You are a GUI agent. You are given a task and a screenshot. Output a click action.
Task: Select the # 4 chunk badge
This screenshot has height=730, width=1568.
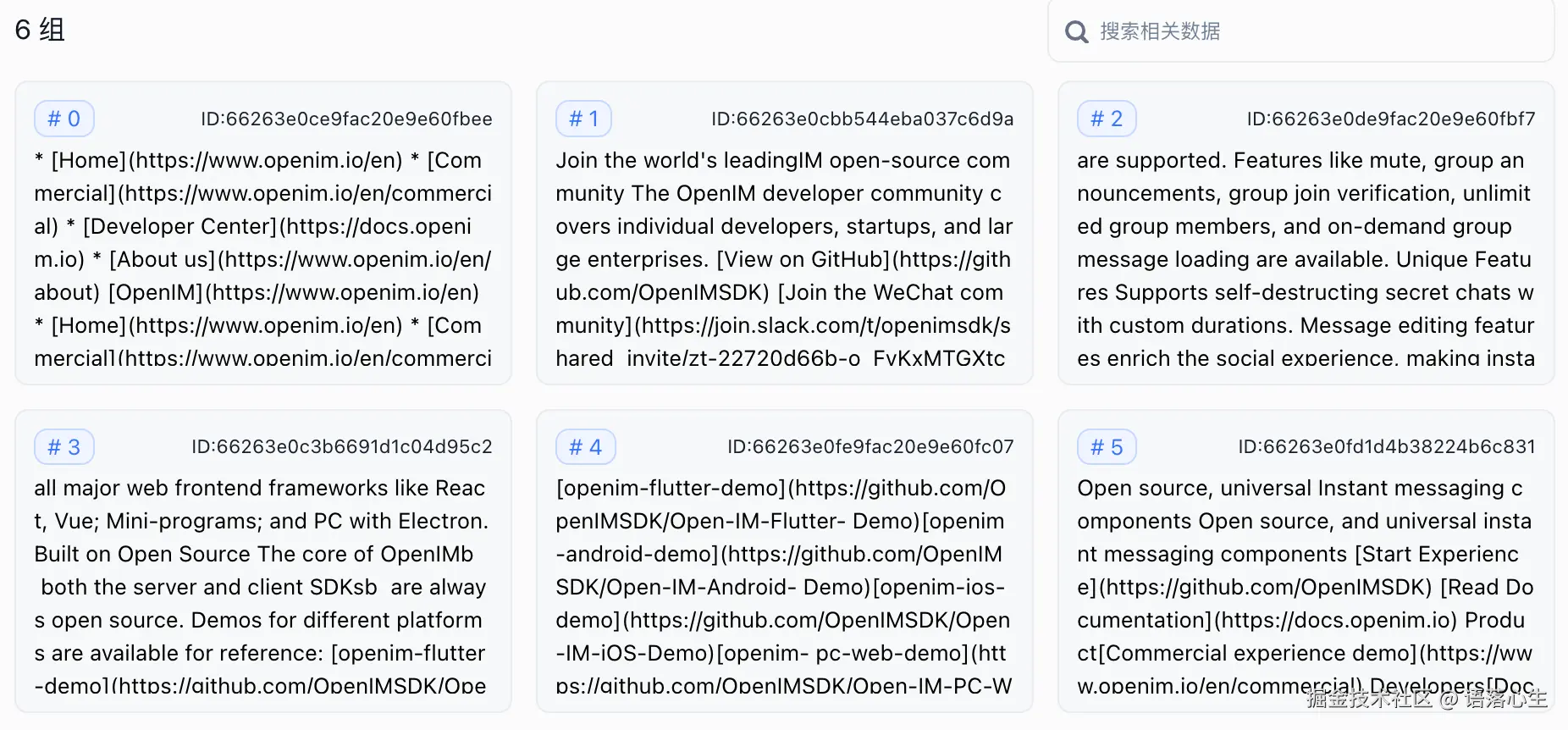point(586,447)
